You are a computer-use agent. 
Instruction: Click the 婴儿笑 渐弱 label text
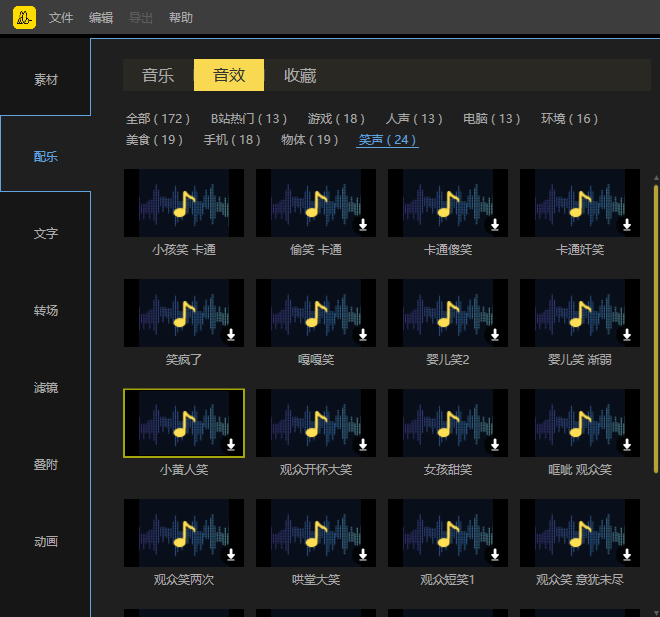[580, 360]
